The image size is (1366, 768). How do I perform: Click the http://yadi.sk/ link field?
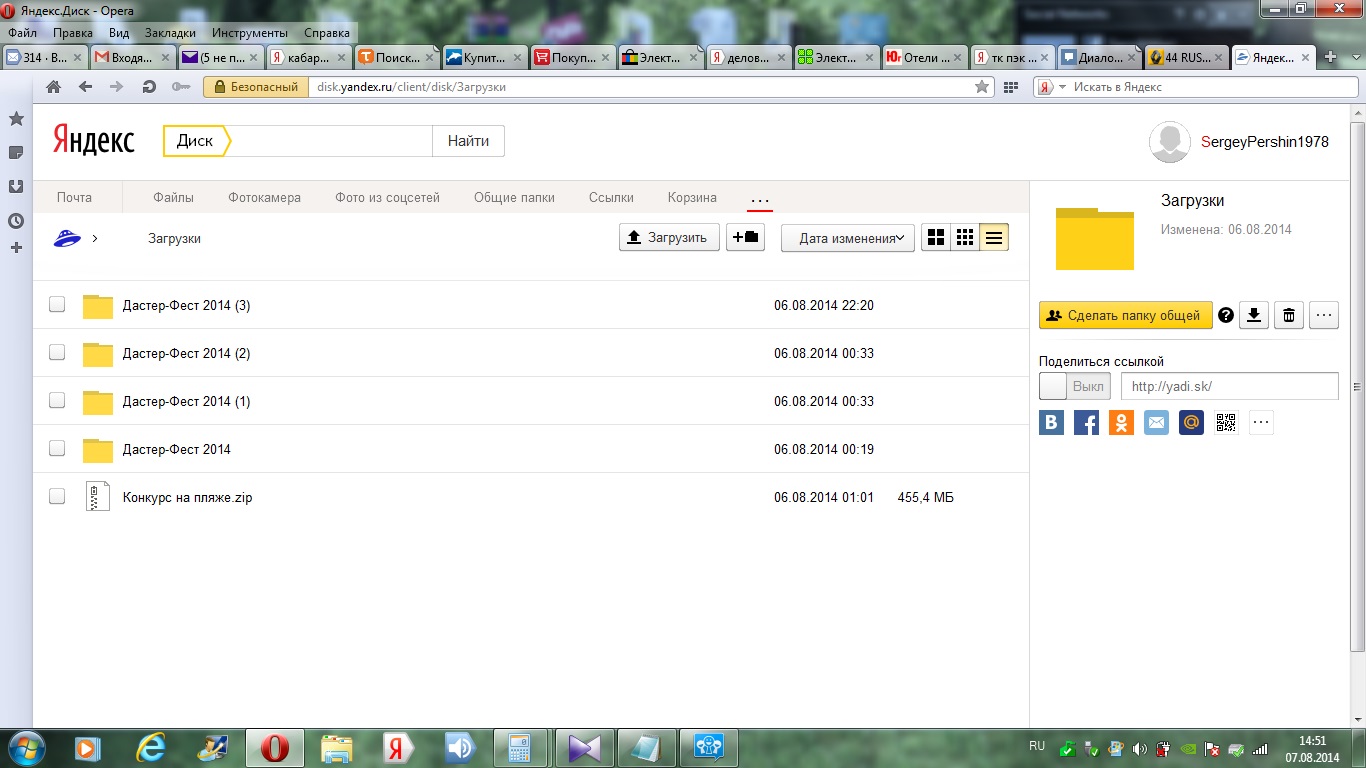(1229, 386)
